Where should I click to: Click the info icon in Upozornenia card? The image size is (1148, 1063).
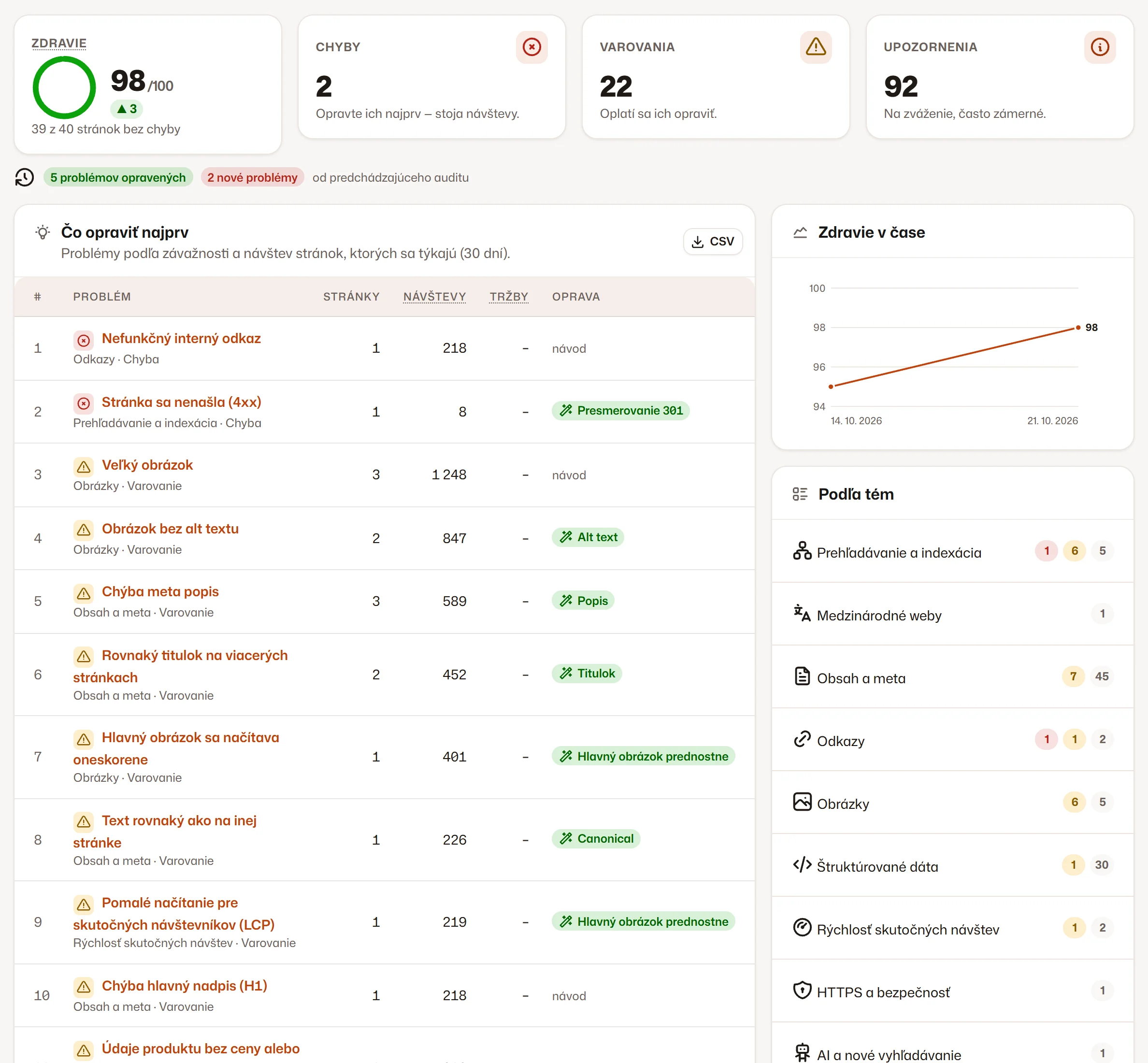click(1100, 47)
